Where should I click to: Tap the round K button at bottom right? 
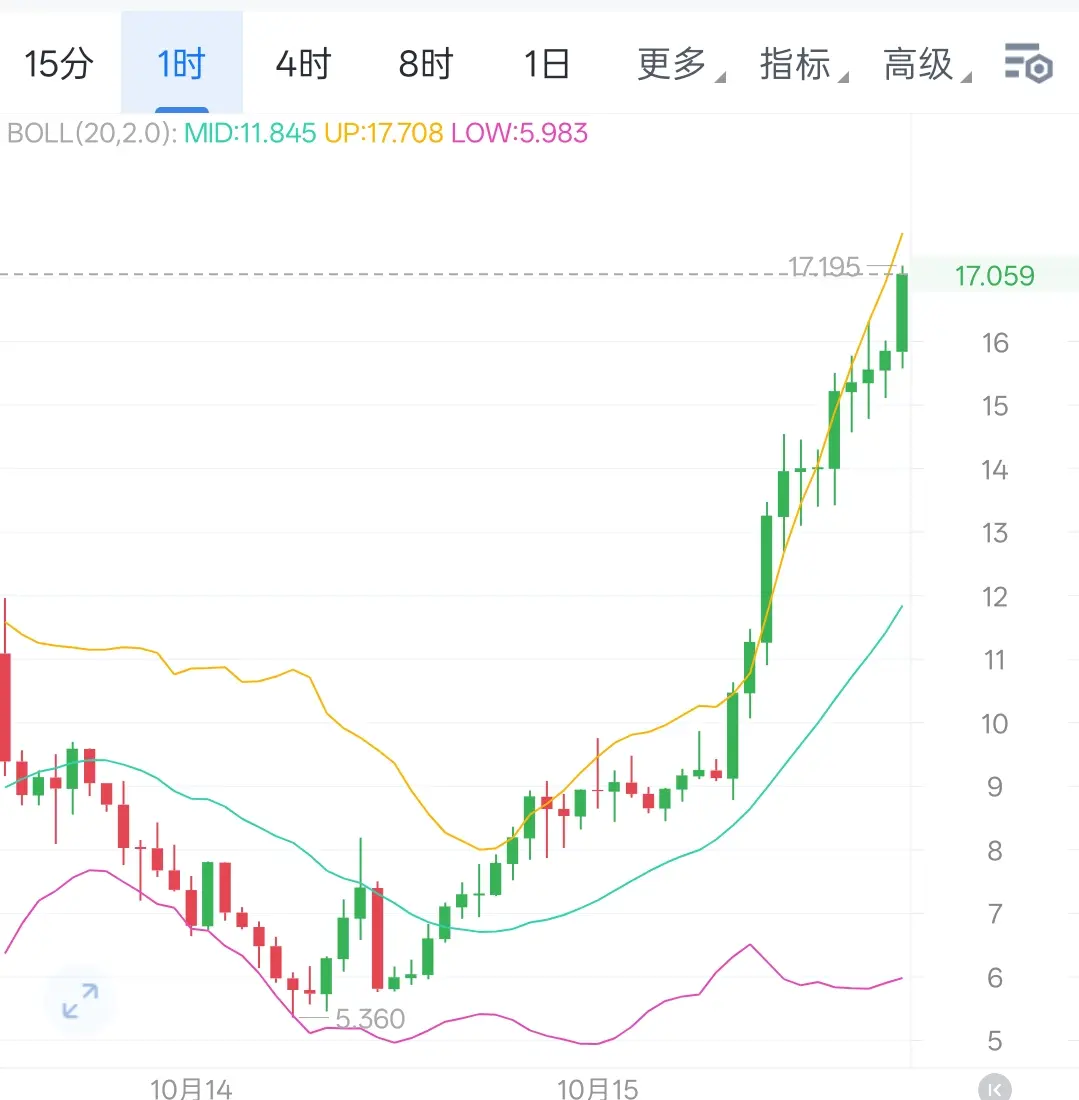pyautogui.click(x=995, y=1088)
